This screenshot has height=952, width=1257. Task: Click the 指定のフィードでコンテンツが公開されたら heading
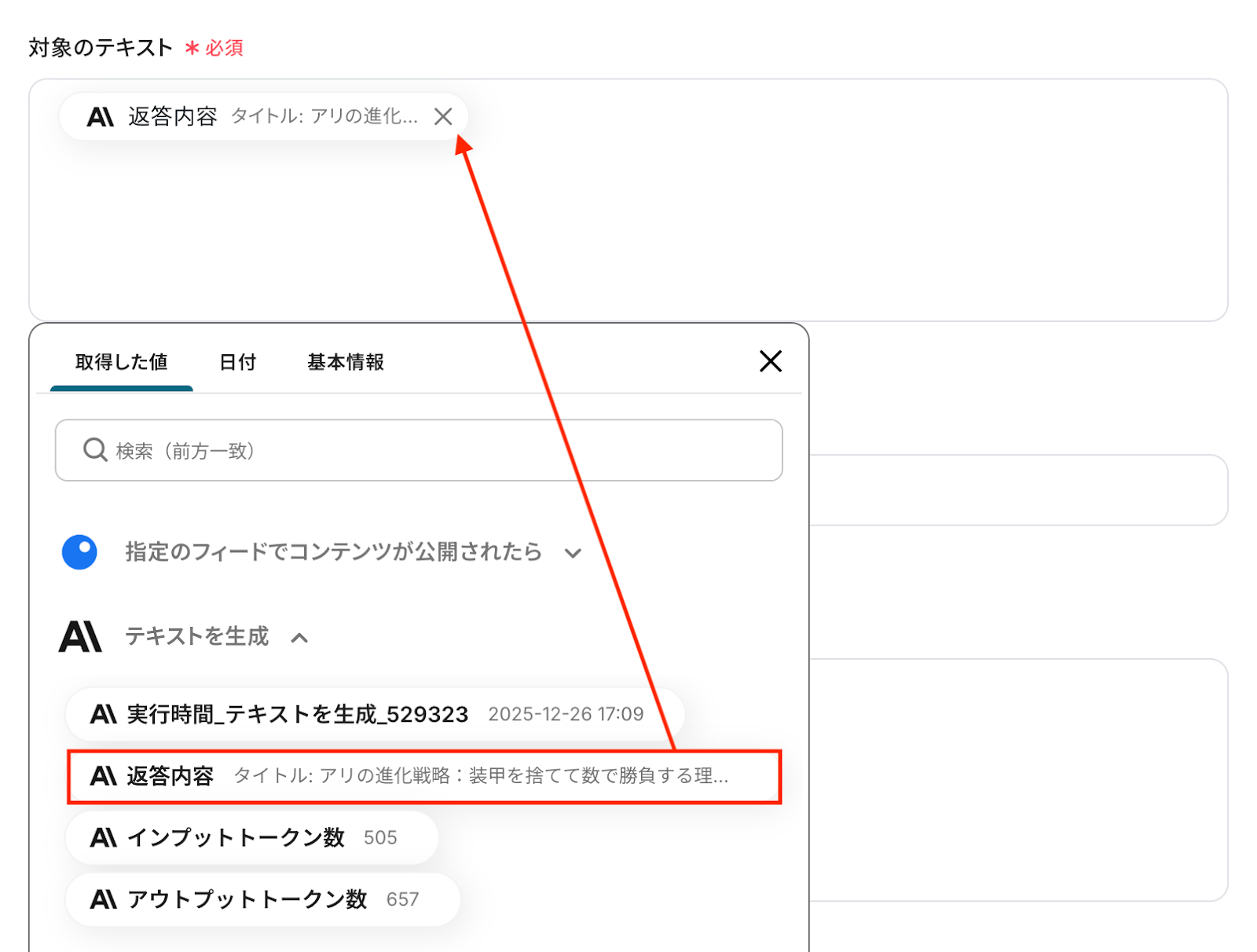tap(334, 552)
